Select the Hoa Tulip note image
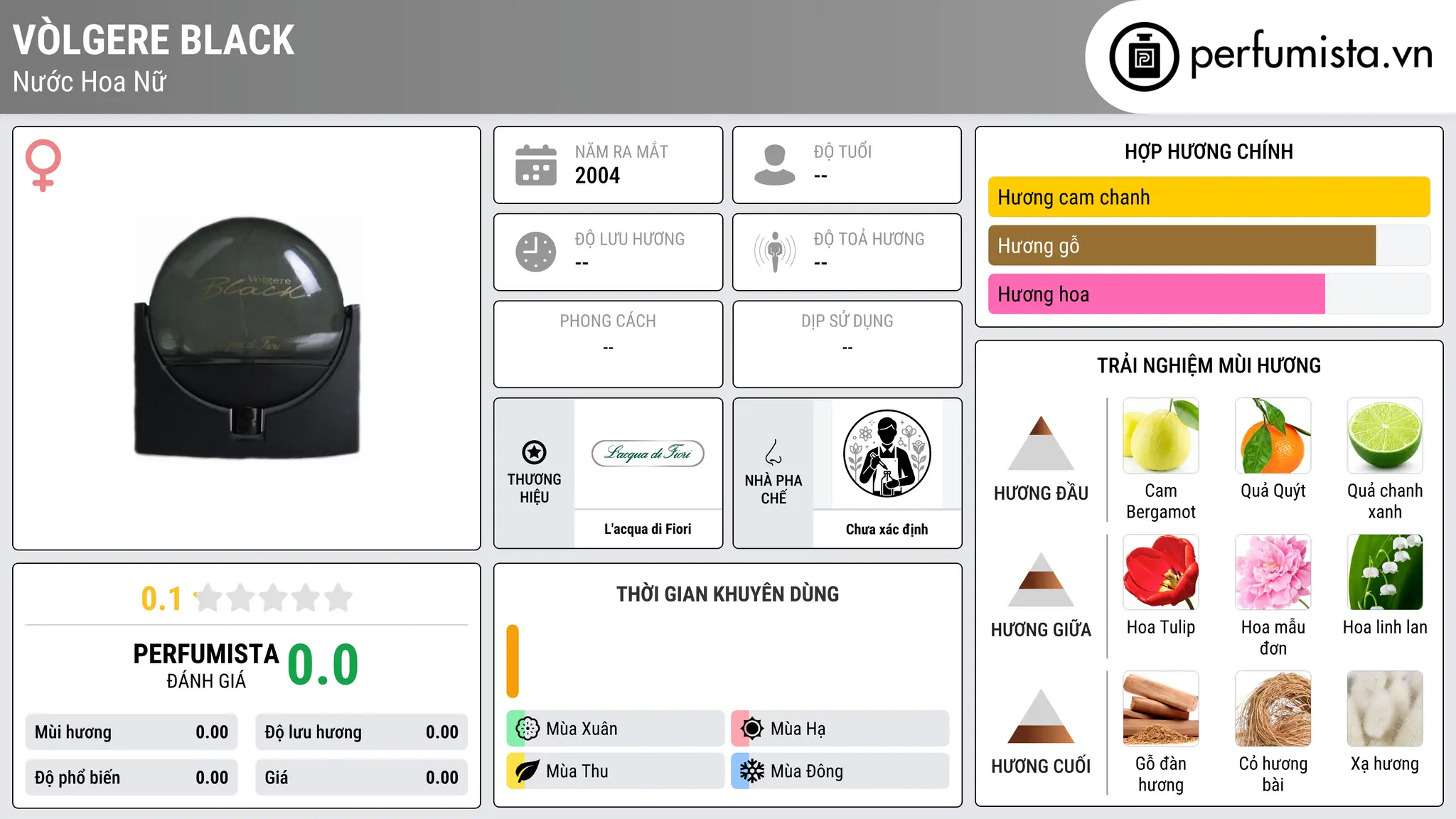Image resolution: width=1456 pixels, height=819 pixels. tap(1161, 572)
